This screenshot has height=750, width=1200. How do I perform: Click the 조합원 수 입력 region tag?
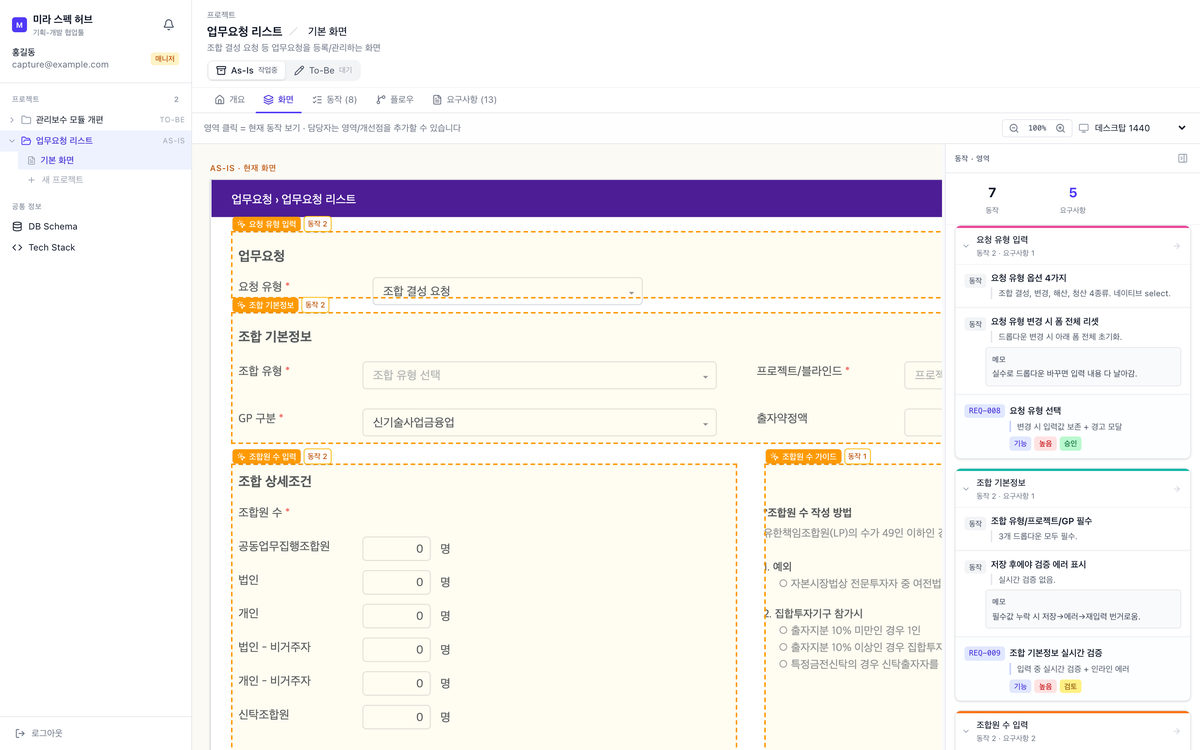coord(266,457)
